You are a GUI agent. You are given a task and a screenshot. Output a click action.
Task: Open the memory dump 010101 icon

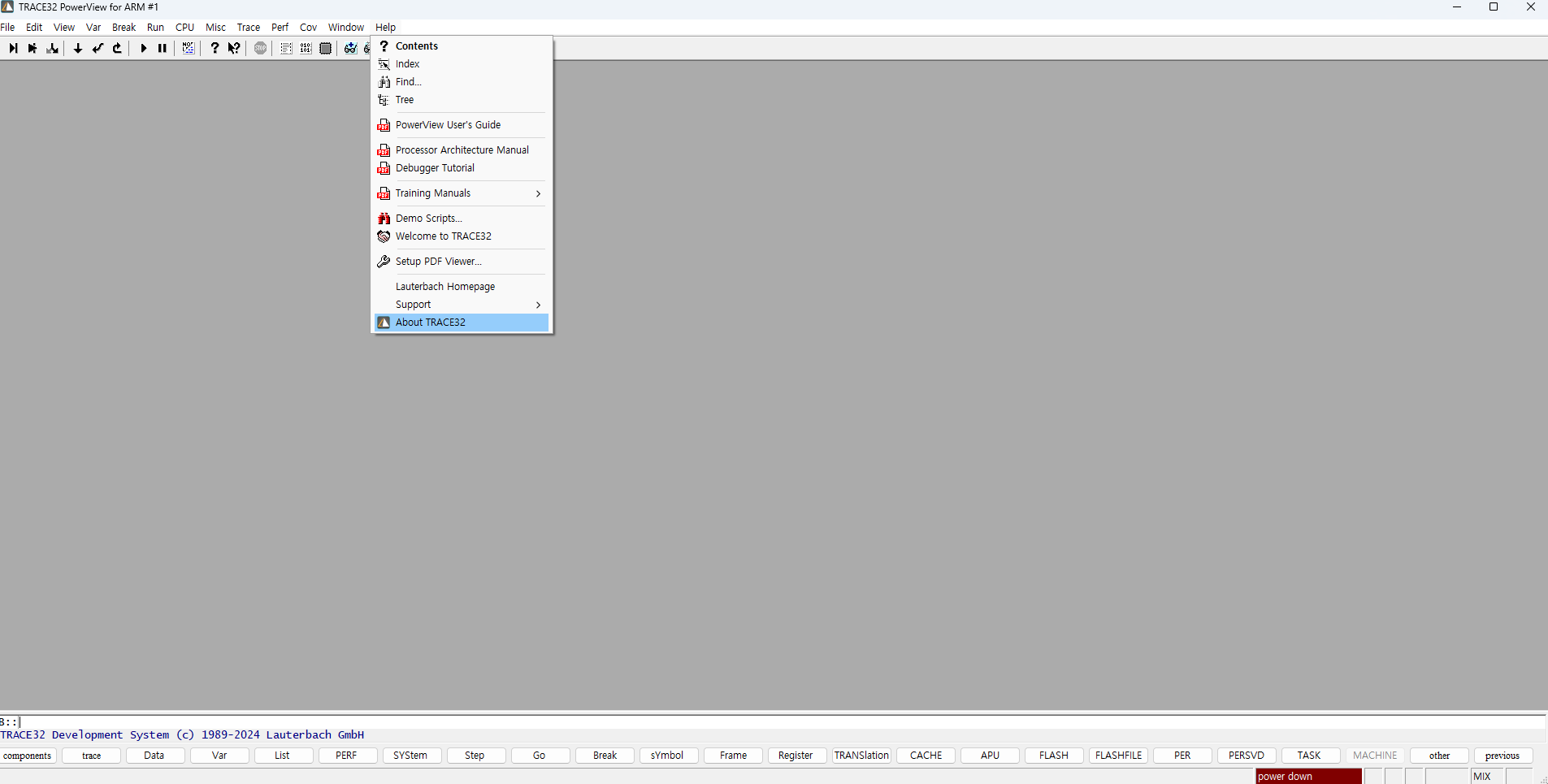pos(306,49)
